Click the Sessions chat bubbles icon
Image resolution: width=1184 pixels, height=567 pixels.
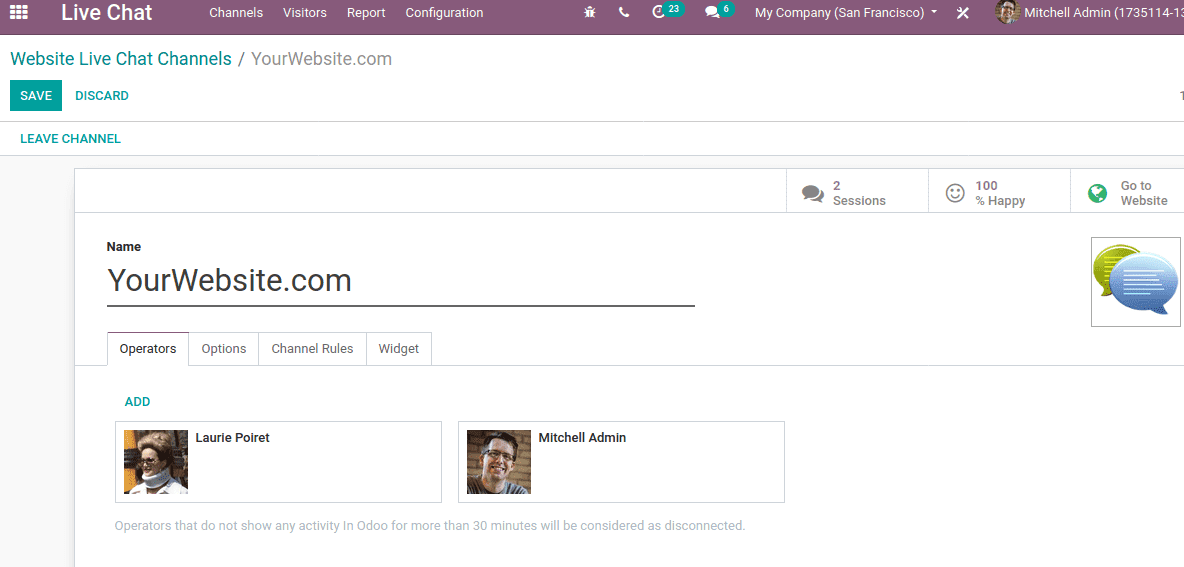[x=812, y=194]
